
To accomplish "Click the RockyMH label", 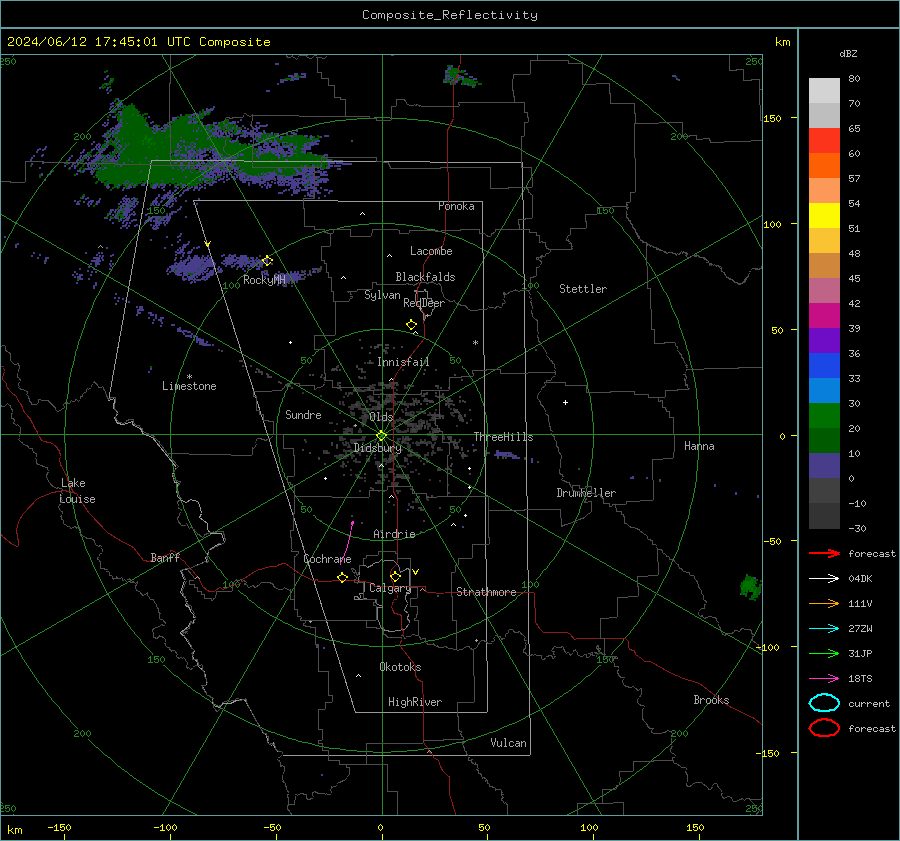I will tap(264, 280).
